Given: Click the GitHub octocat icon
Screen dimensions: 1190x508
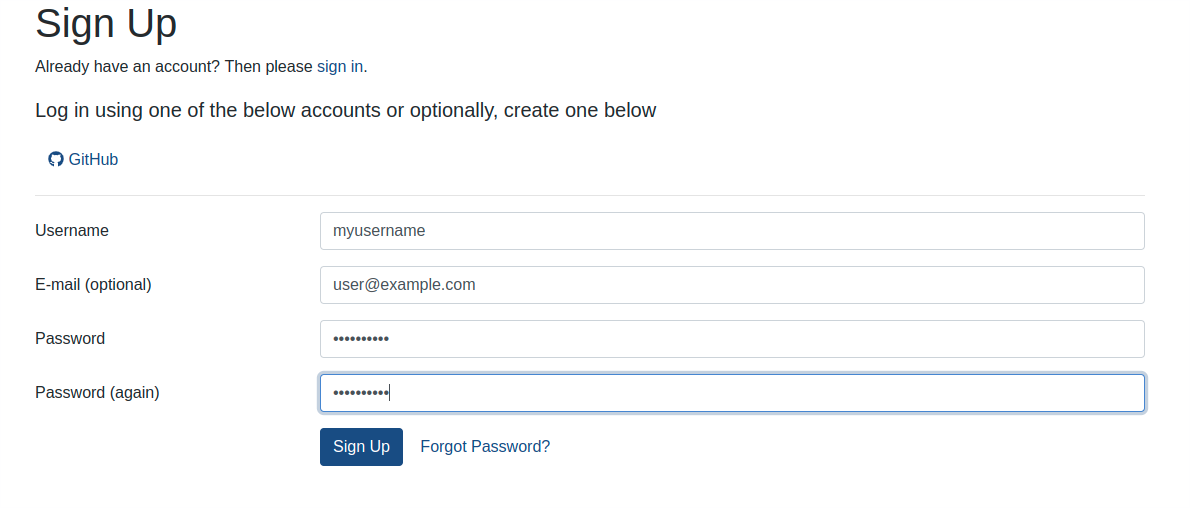Looking at the screenshot, I should 55,159.
